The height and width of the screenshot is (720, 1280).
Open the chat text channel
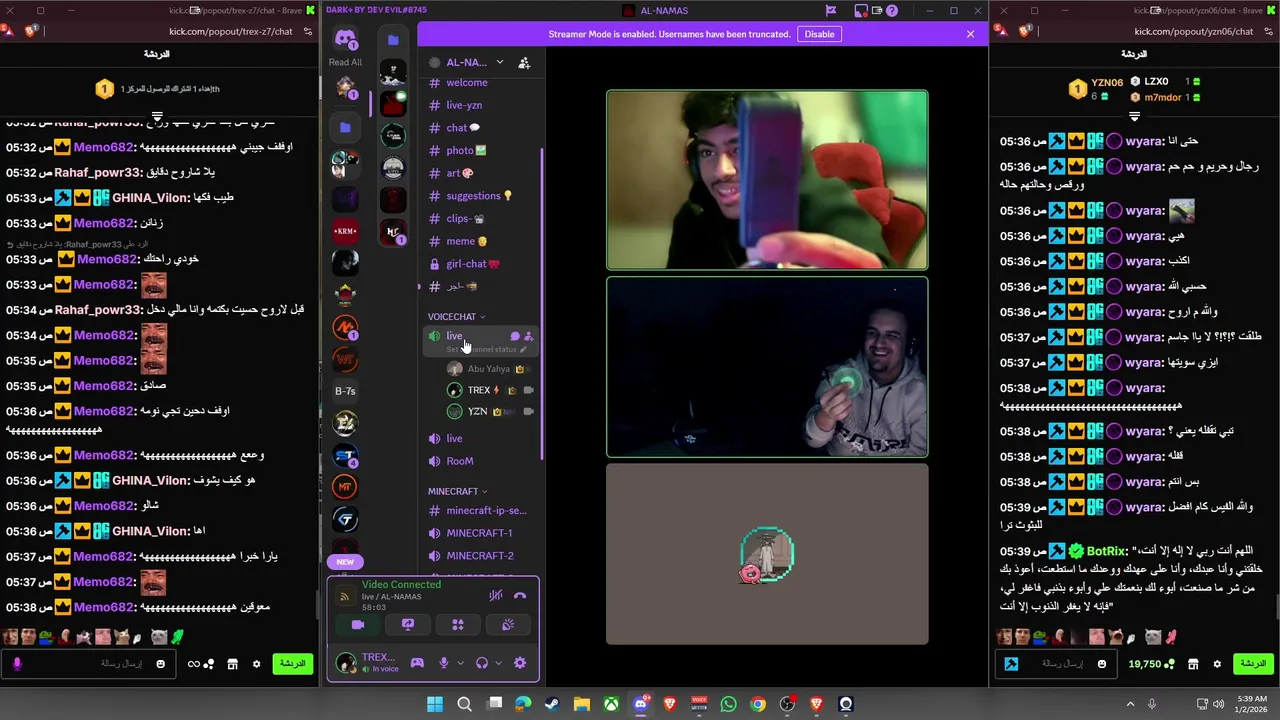click(463, 128)
